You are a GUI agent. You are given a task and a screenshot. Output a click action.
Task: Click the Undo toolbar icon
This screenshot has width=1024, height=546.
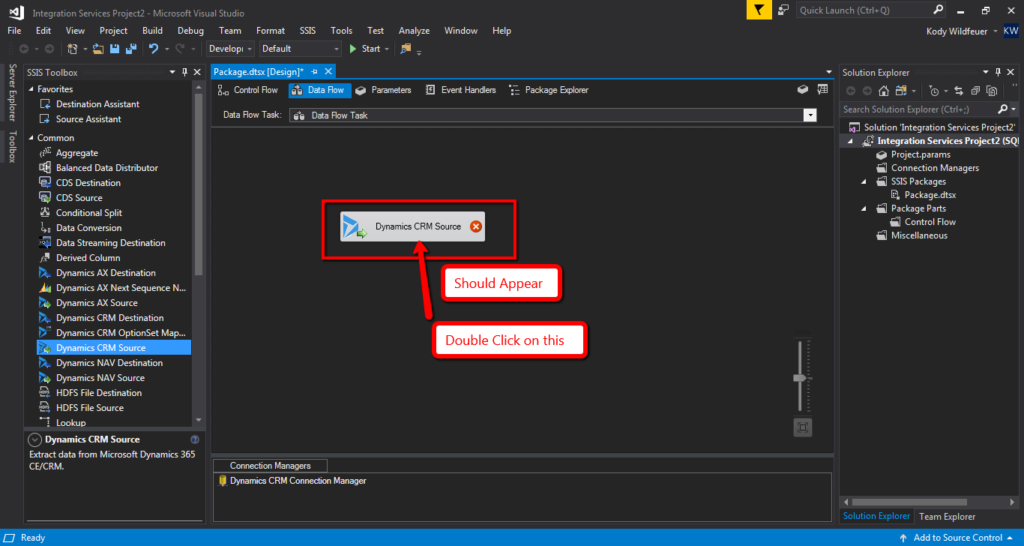153,48
